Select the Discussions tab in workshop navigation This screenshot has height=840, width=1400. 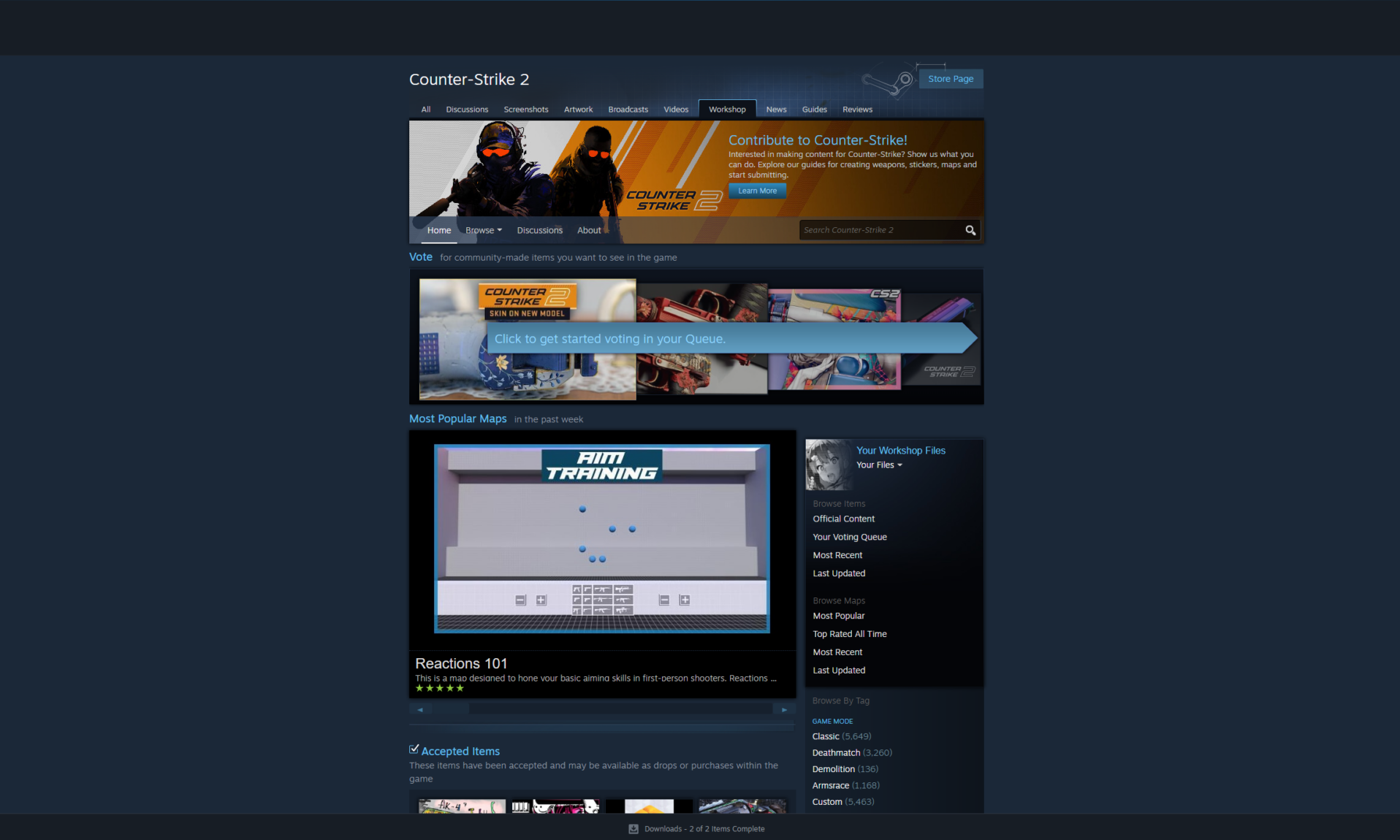point(539,230)
